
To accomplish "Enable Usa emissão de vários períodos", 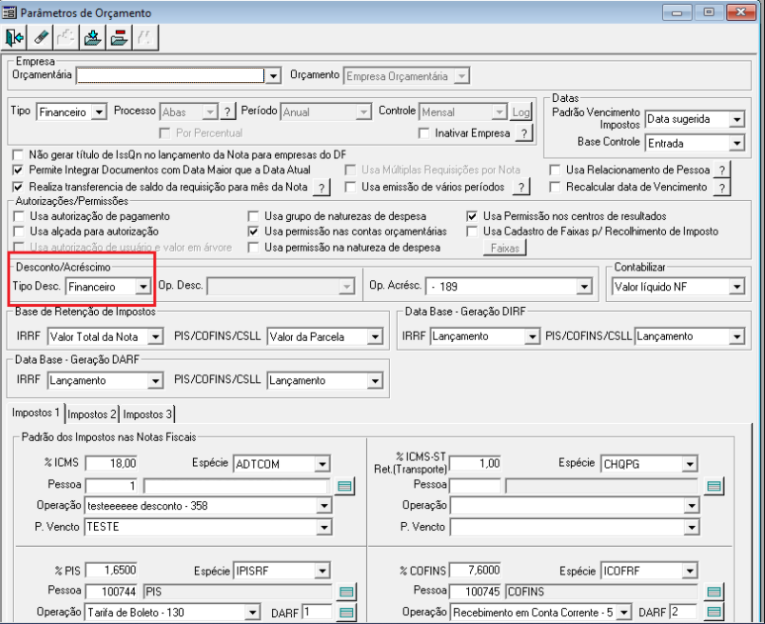I will coord(350,187).
